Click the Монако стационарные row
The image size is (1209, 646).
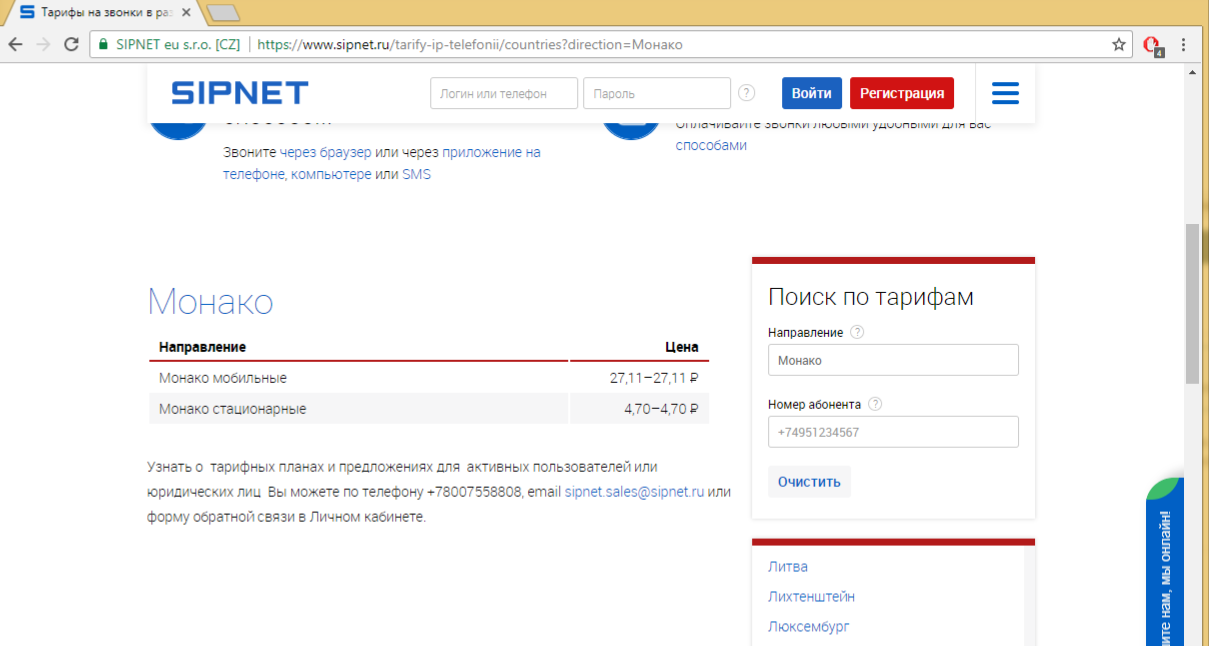tap(429, 409)
